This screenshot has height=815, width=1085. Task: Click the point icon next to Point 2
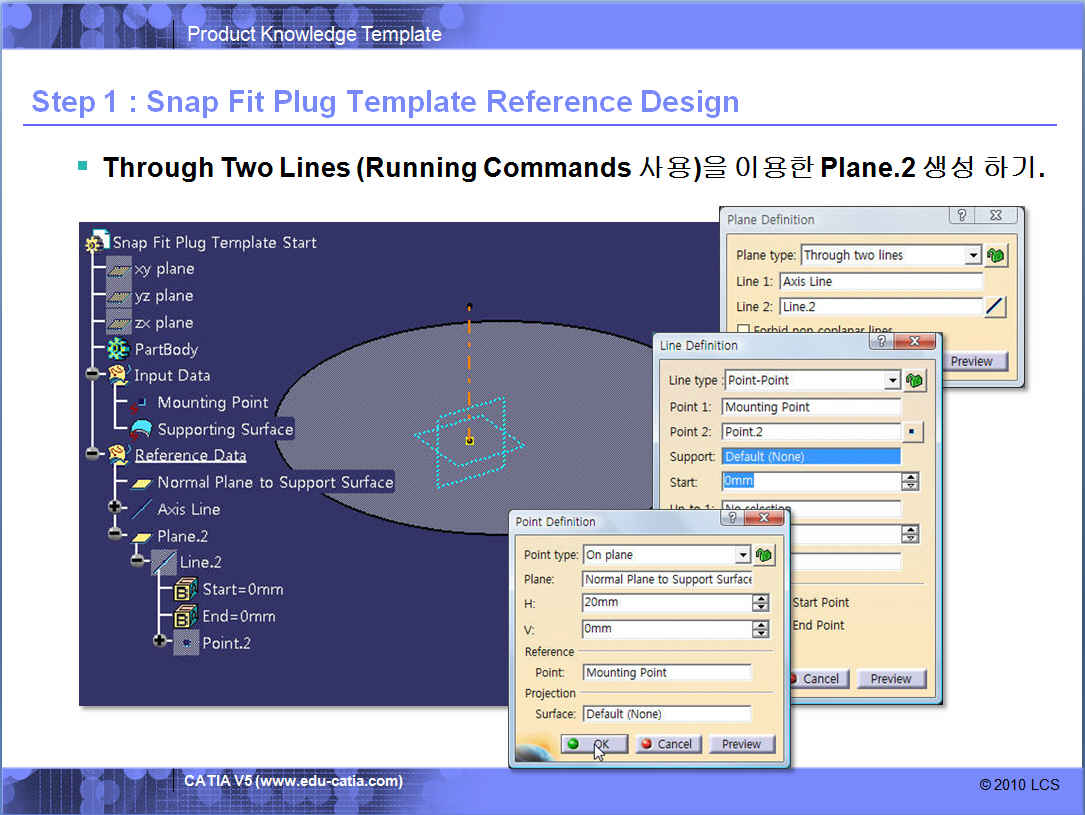(x=914, y=432)
